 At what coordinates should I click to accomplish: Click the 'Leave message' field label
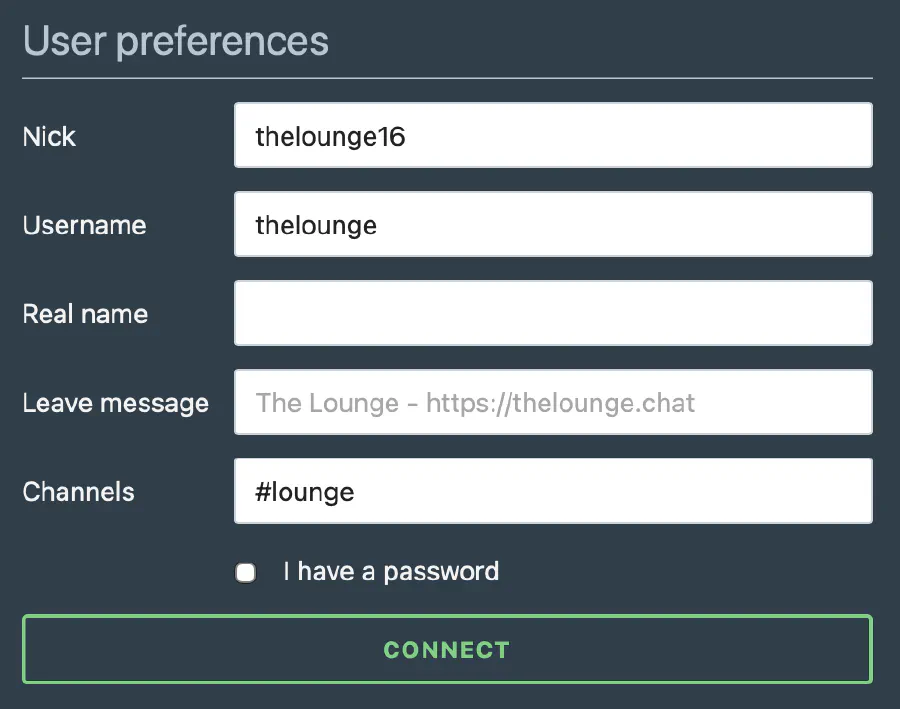click(115, 403)
